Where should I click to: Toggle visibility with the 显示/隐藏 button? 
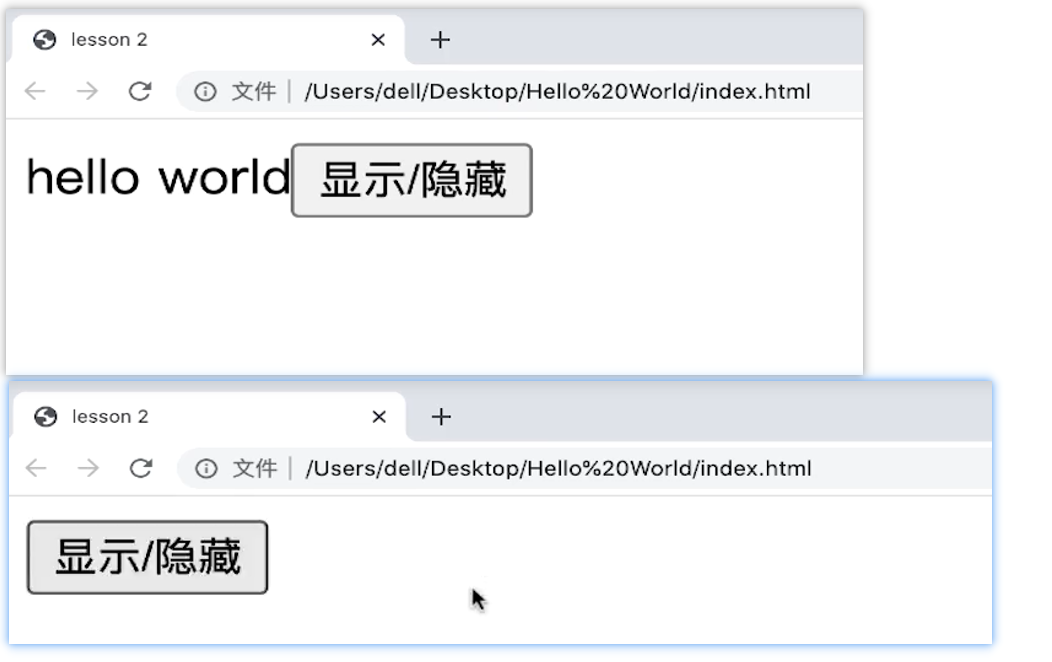coord(410,180)
